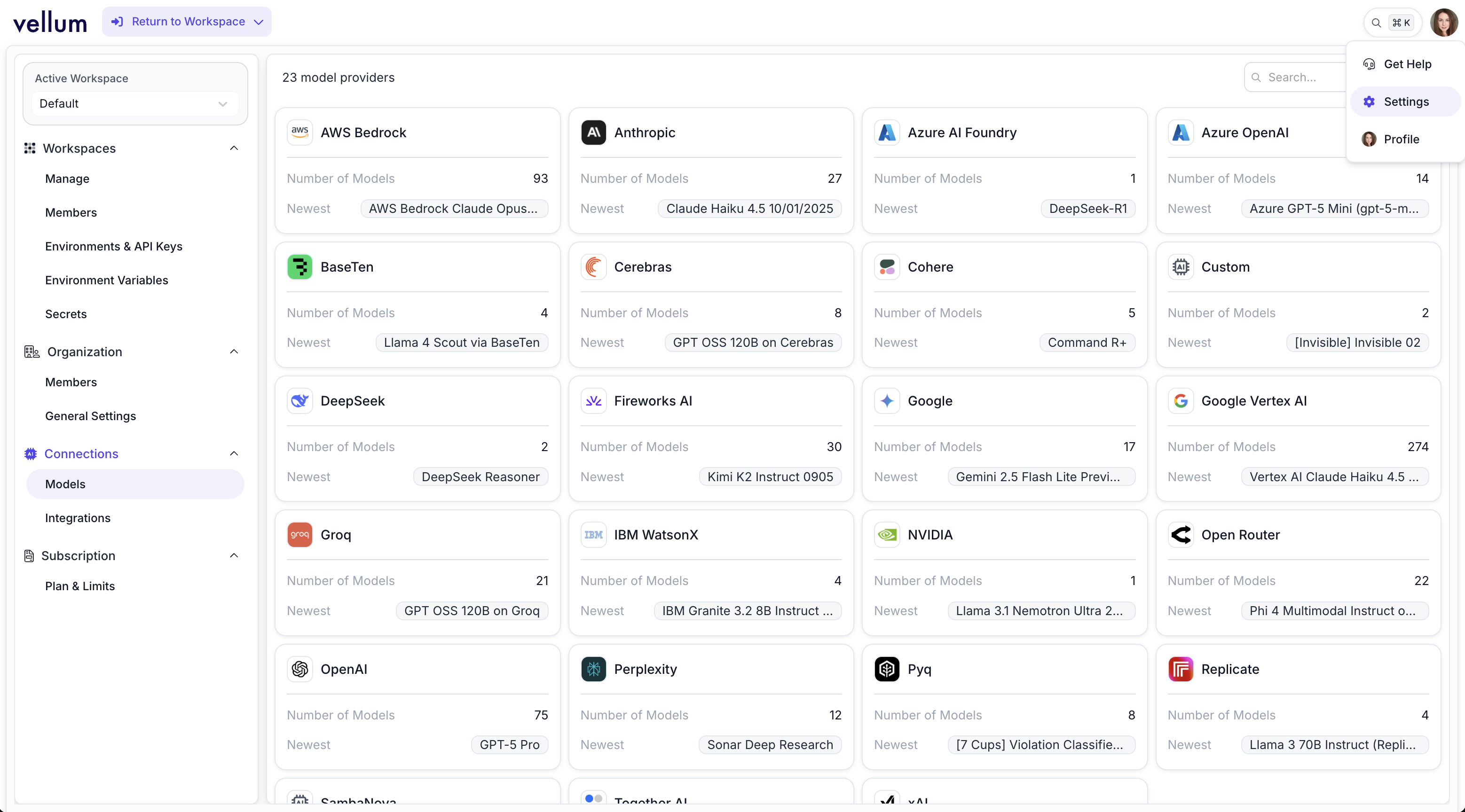Open the Return to Workspace menu
The height and width of the screenshot is (812, 1465).
[187, 22]
